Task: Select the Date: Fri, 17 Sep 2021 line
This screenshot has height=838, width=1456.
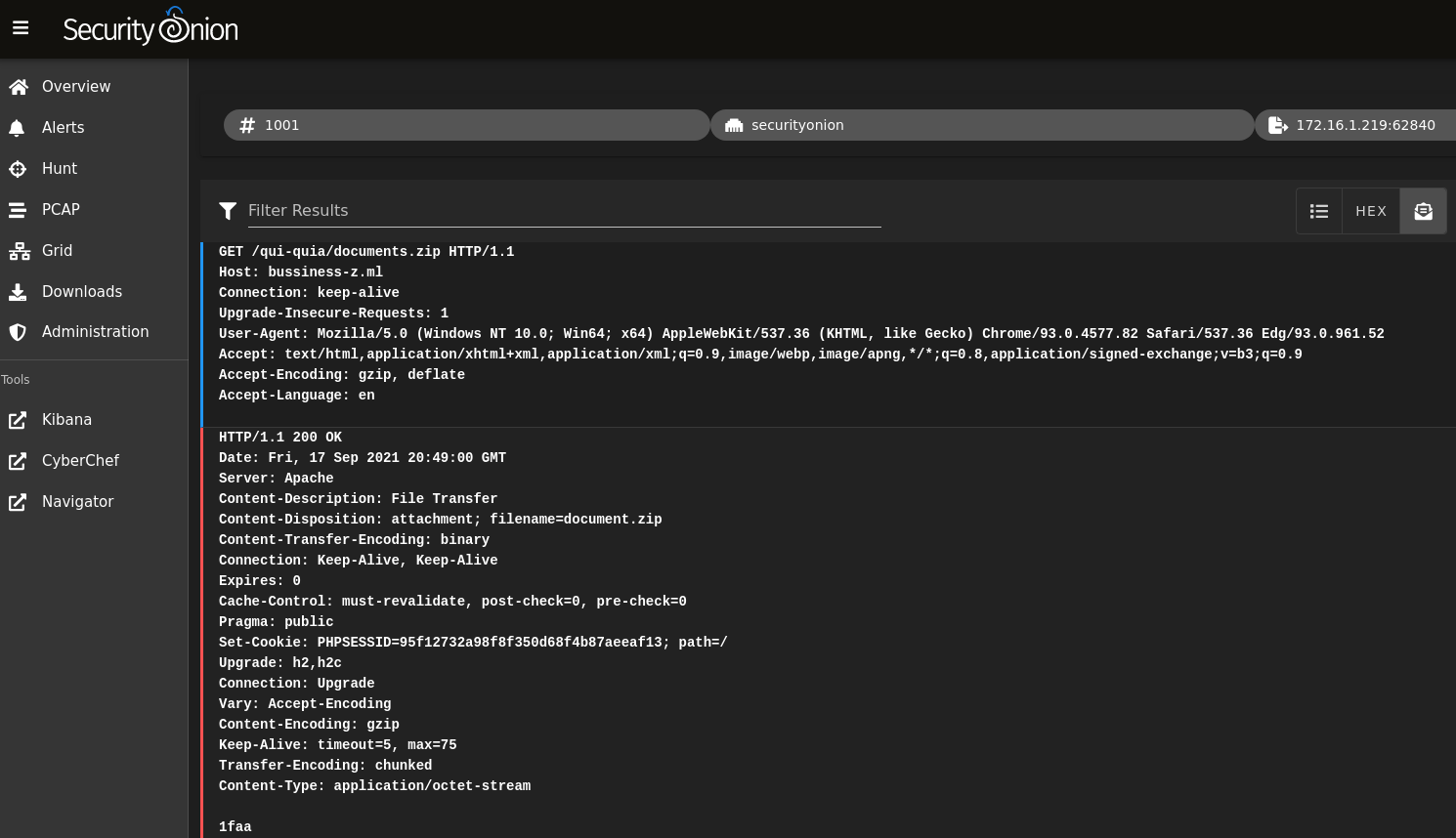Action: point(363,458)
